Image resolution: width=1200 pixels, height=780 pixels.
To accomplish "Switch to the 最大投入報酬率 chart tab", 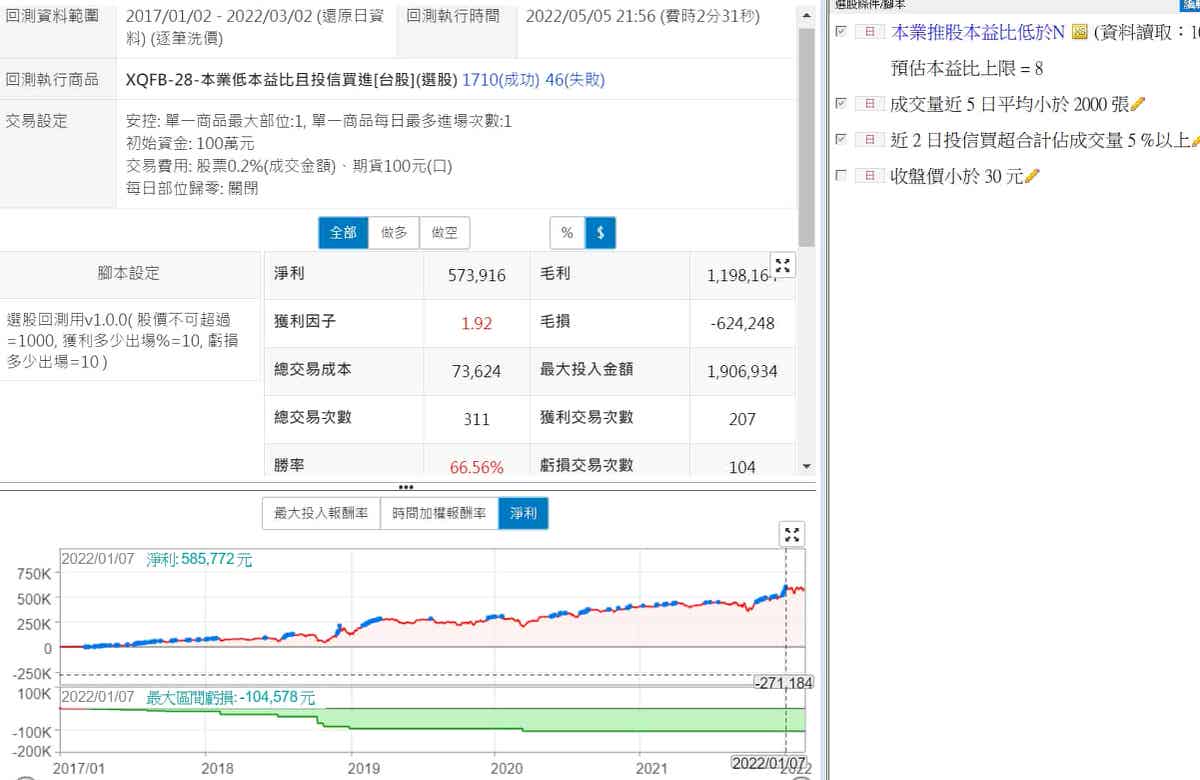I will (x=321, y=514).
